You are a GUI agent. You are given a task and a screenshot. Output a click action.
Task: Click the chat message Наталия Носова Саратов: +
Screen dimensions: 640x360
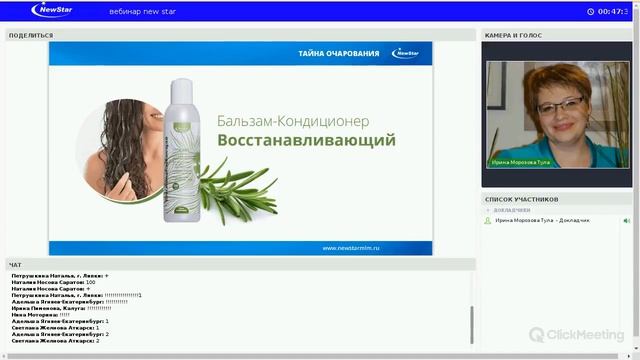point(51,289)
